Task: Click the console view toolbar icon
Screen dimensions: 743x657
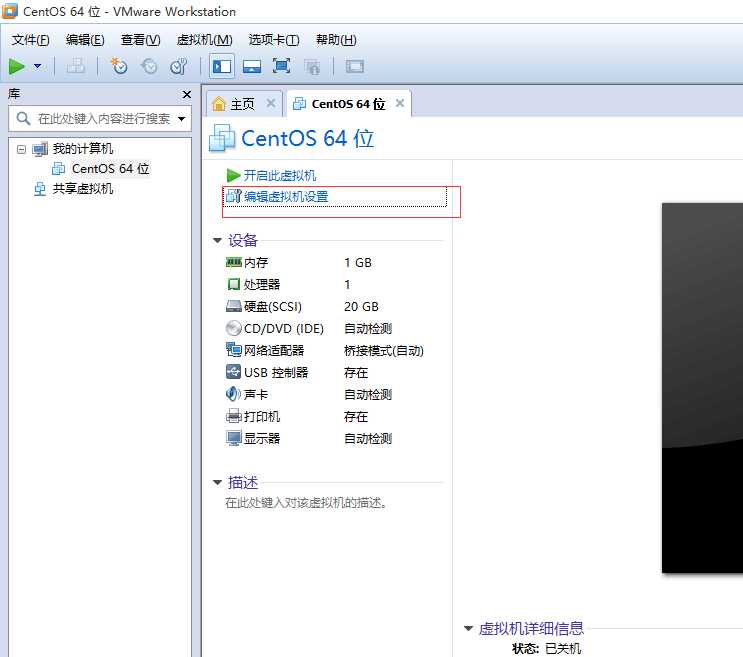Action: (355, 66)
